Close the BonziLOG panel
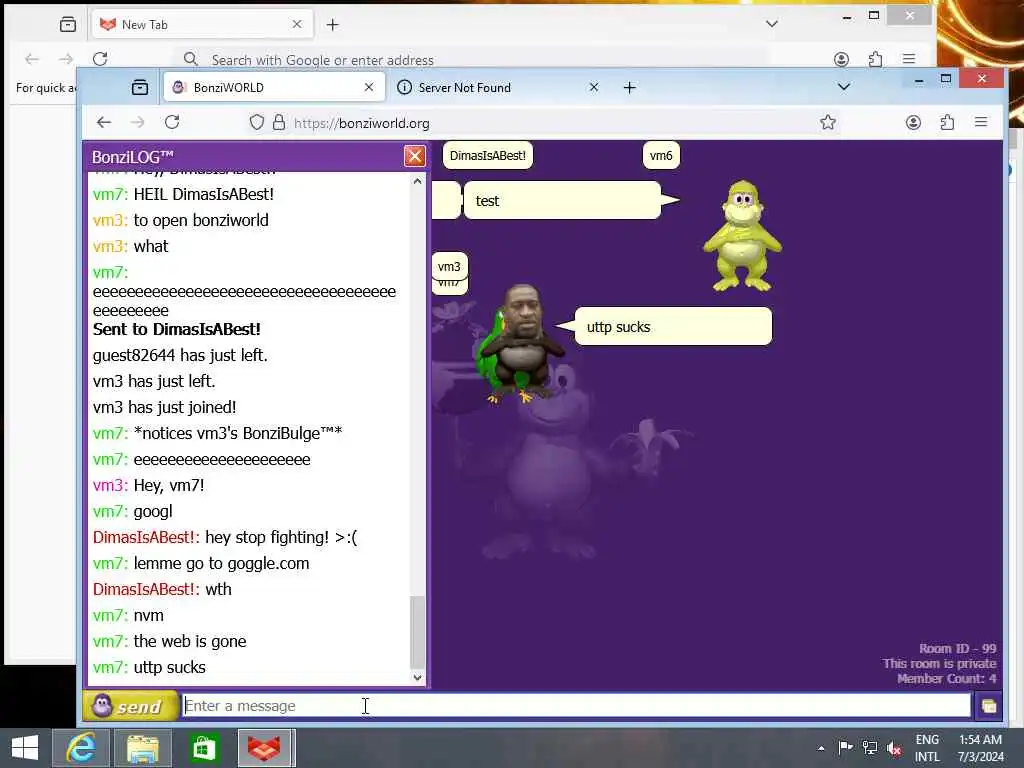1024x768 pixels. click(415, 156)
